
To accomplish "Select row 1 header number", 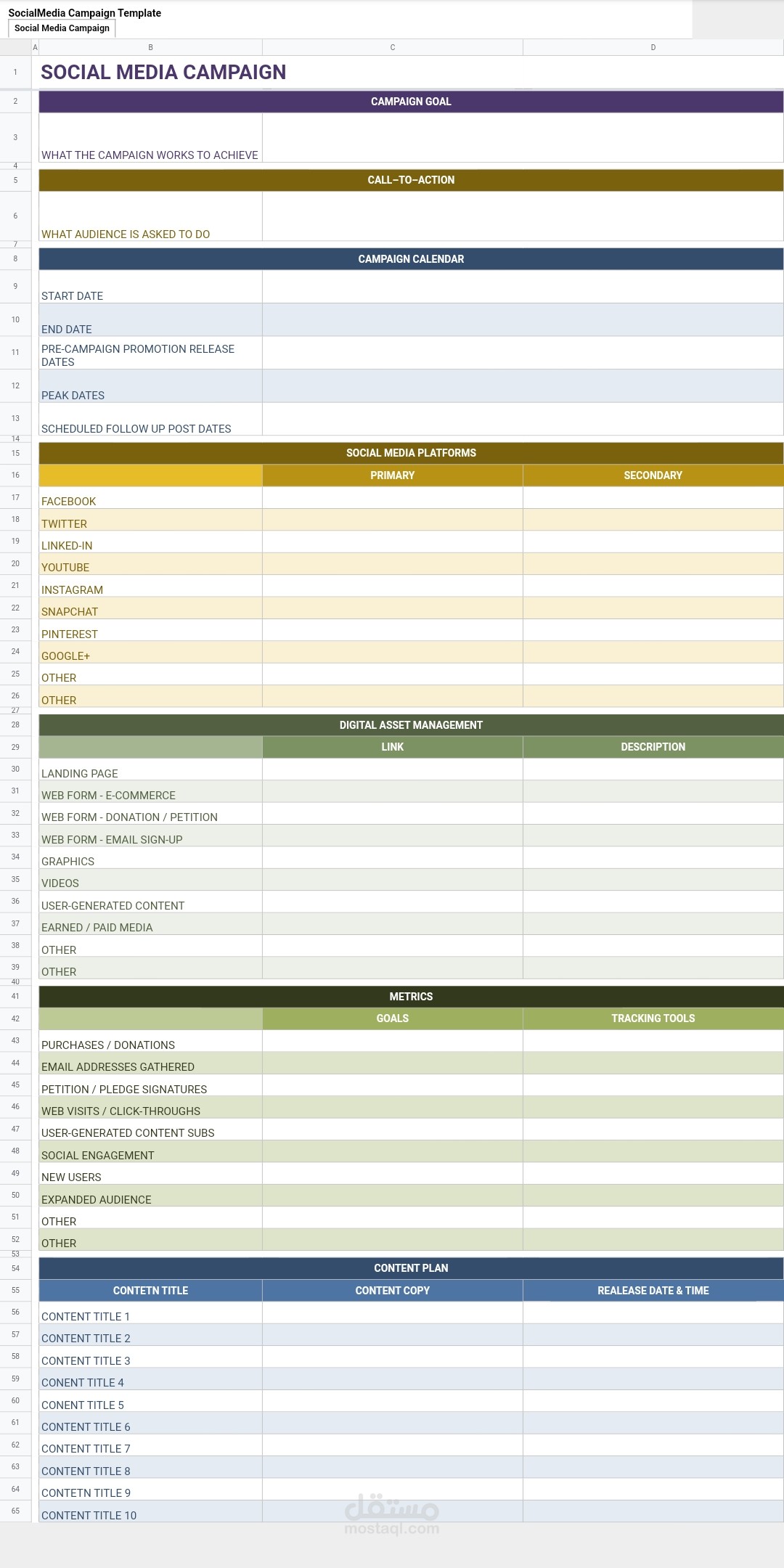I will 15,72.
